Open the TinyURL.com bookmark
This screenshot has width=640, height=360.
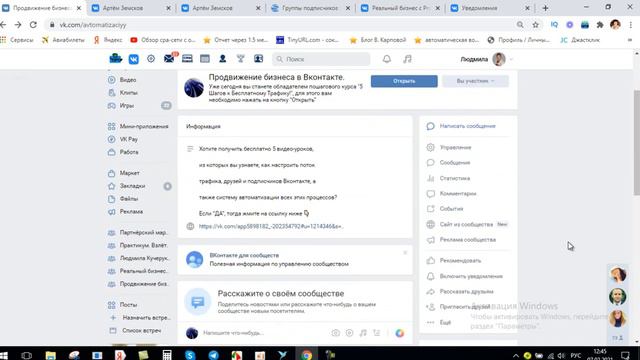(x=307, y=40)
